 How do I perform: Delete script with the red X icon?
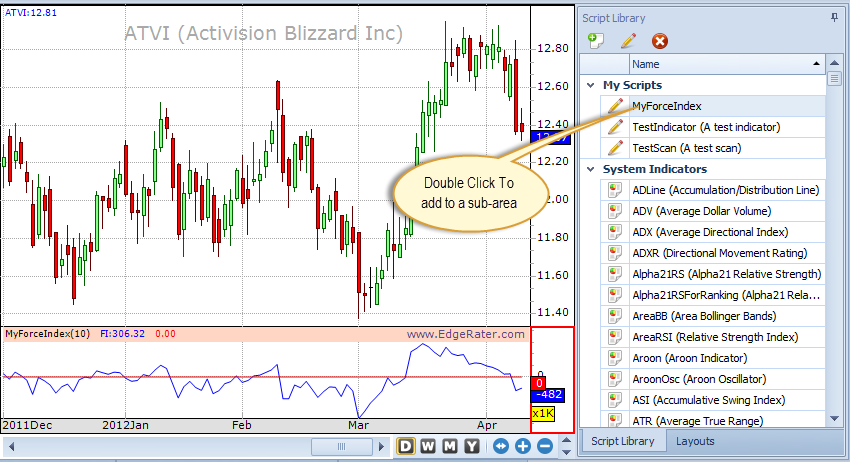pos(660,41)
